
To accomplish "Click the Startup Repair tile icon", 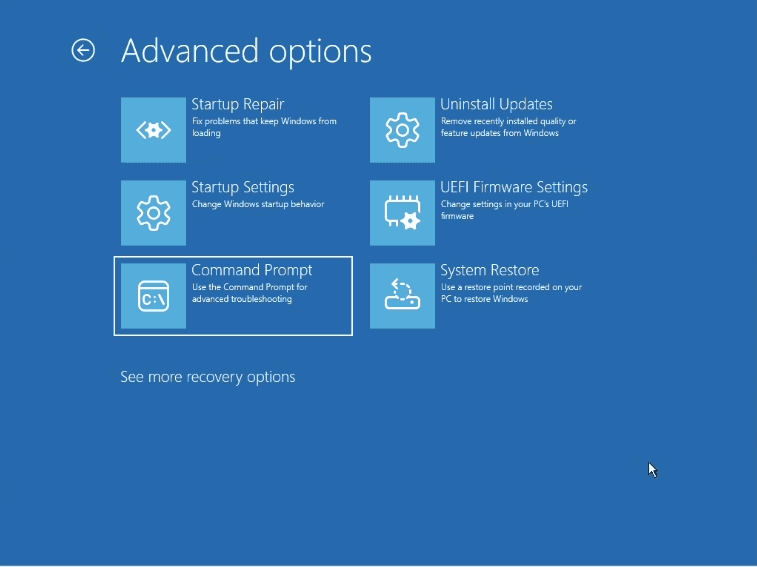I will tap(153, 130).
